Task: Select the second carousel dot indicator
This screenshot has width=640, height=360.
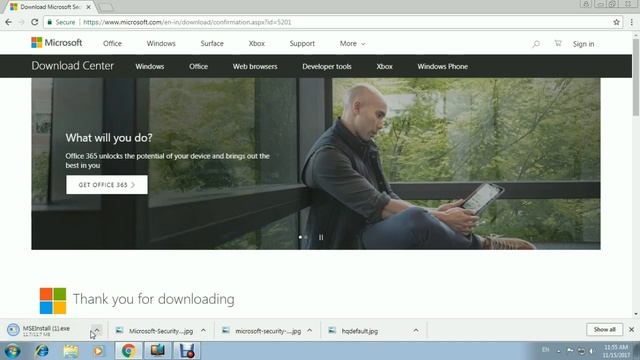Action: tap(306, 237)
